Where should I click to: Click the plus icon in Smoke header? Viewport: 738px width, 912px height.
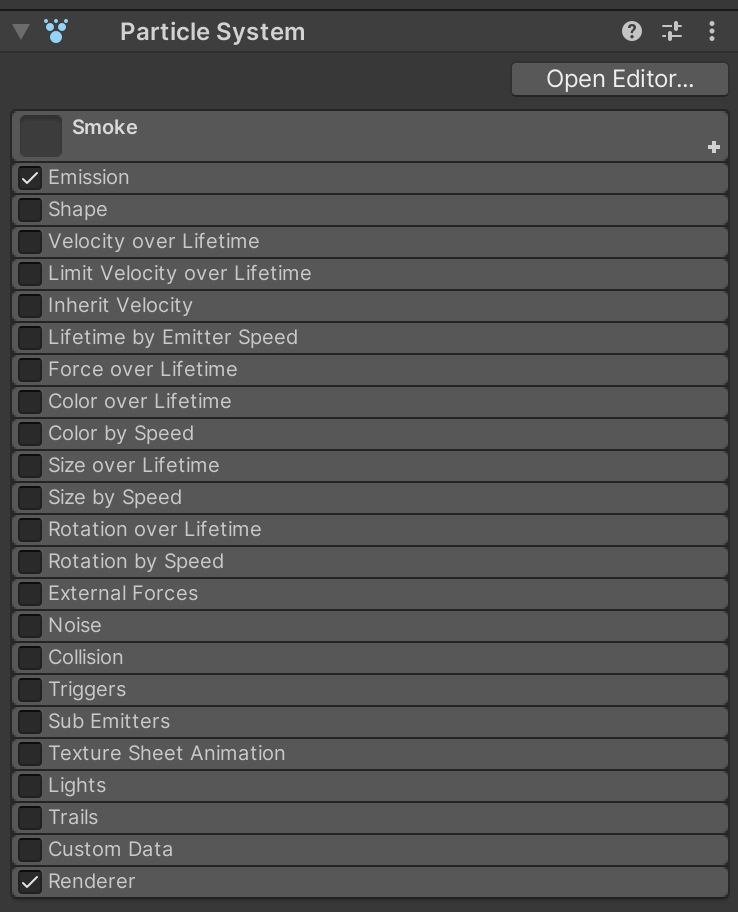[714, 147]
